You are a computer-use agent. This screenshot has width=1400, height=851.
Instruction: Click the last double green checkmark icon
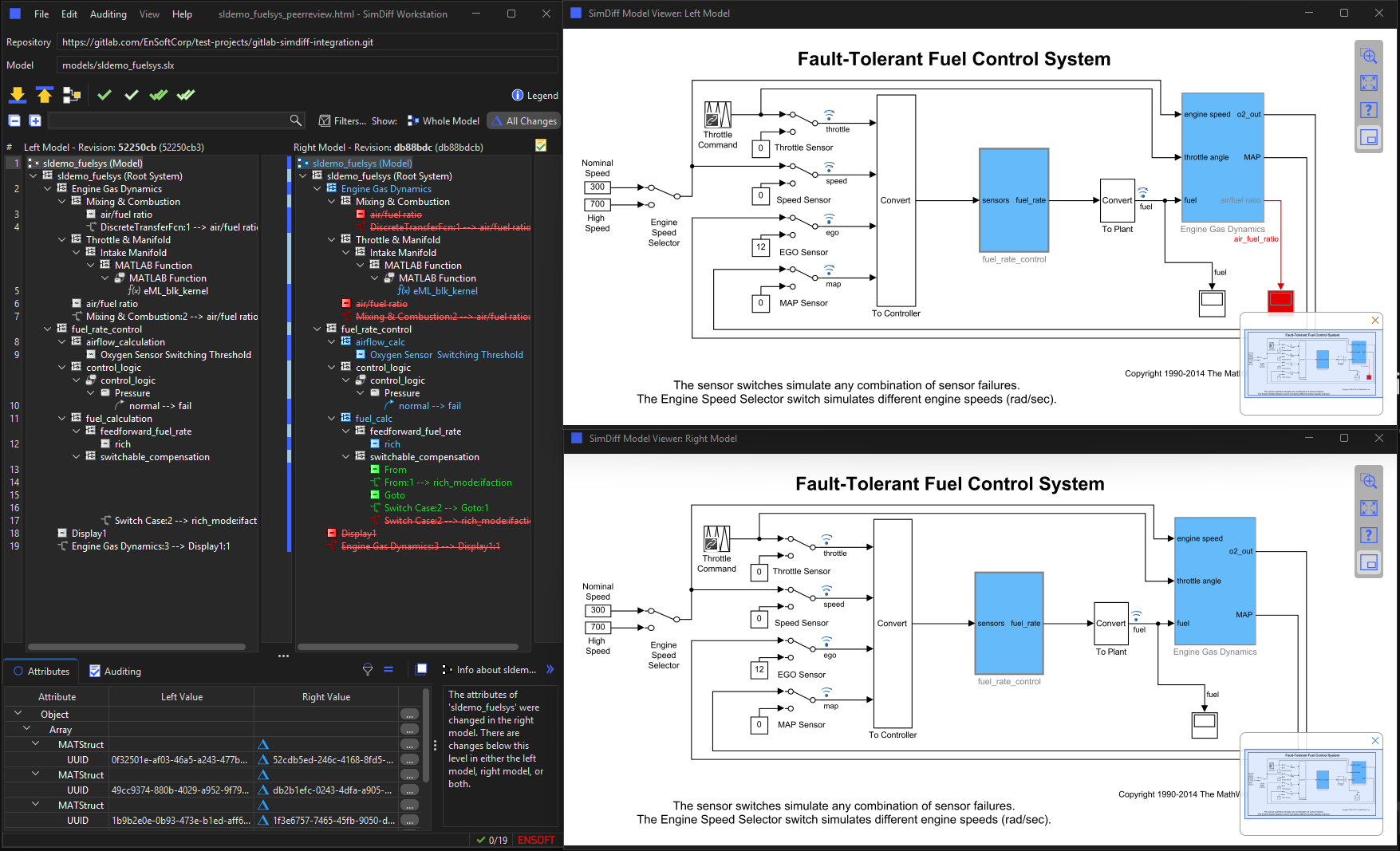coord(186,95)
